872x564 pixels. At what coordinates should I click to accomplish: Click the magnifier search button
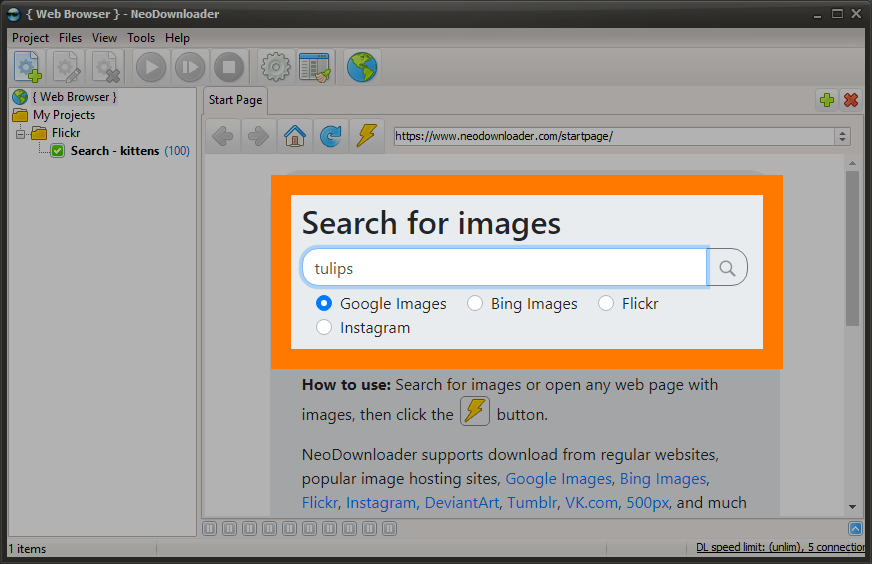(x=727, y=268)
